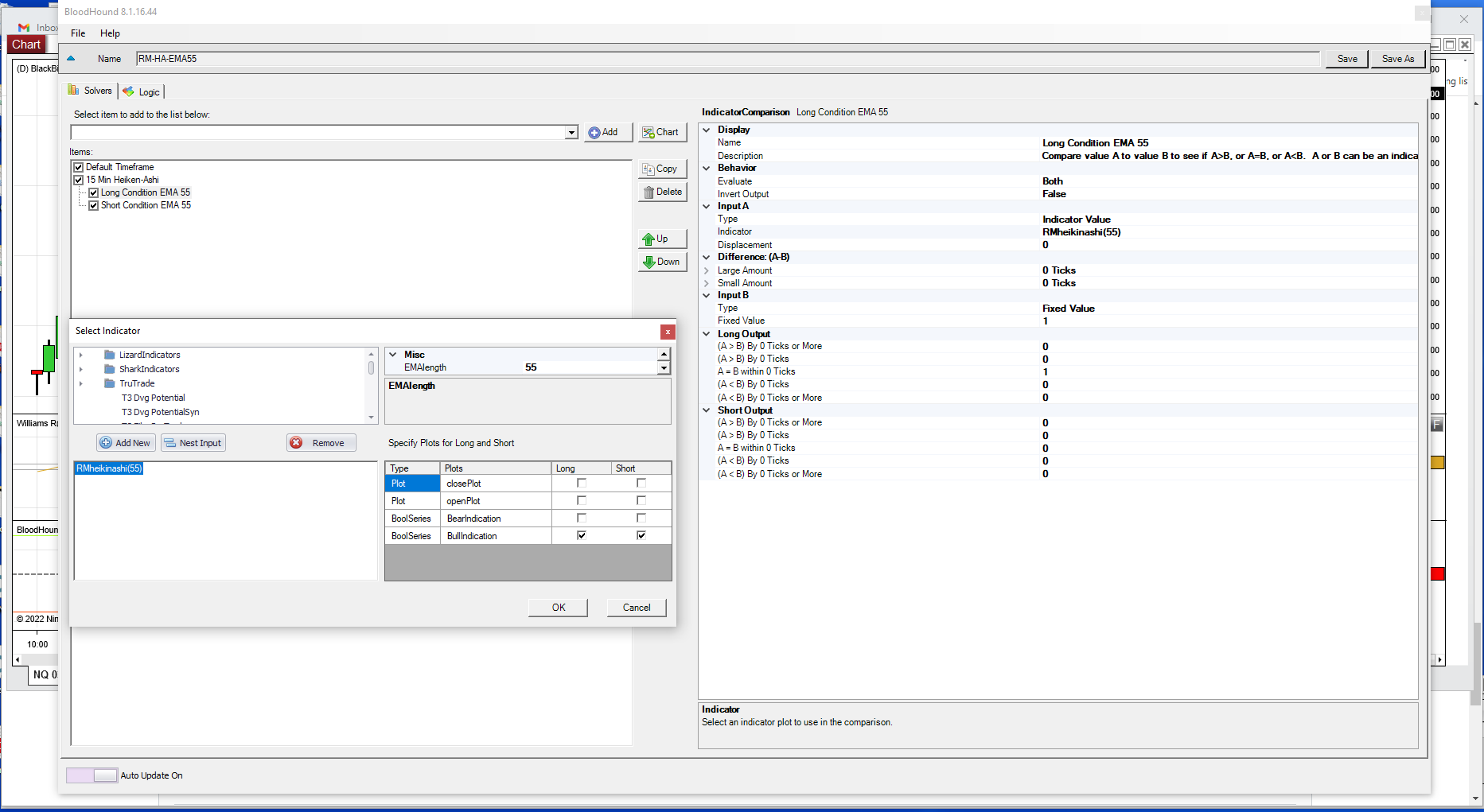
Task: Check Long for the closePlot row
Action: 582,483
